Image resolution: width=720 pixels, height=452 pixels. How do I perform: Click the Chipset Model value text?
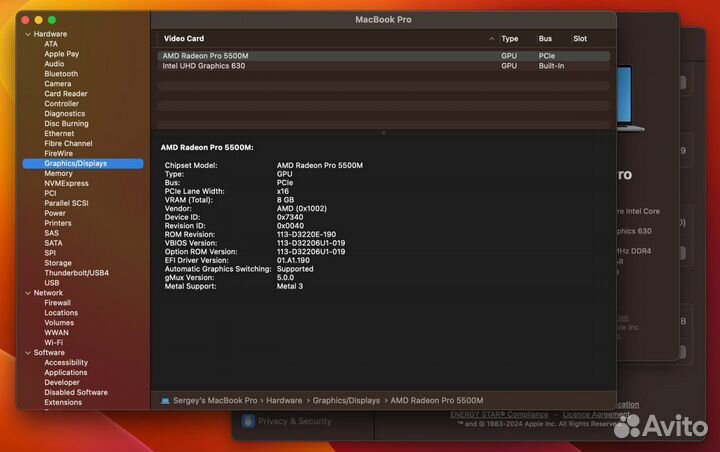point(320,165)
